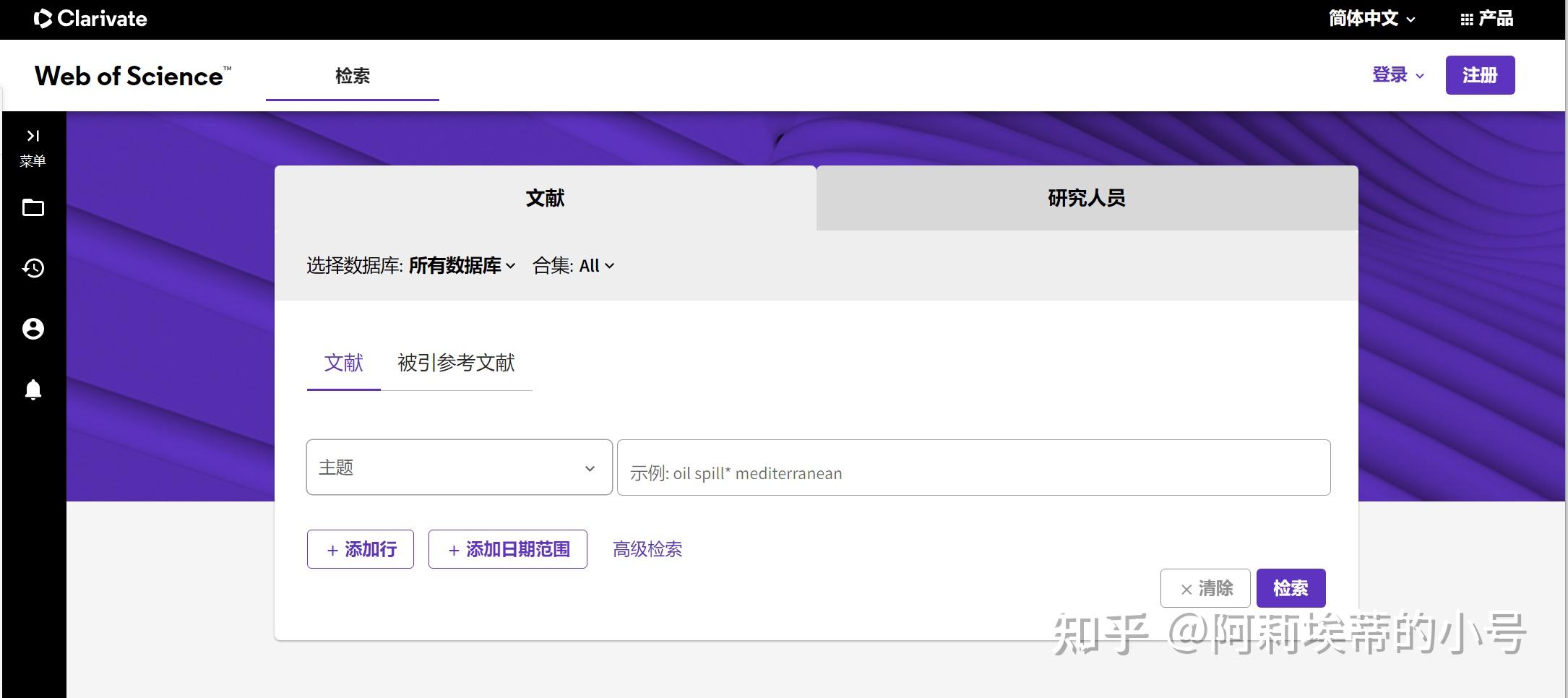1568x698 pixels.
Task: Focus the search query input field
Action: (x=973, y=468)
